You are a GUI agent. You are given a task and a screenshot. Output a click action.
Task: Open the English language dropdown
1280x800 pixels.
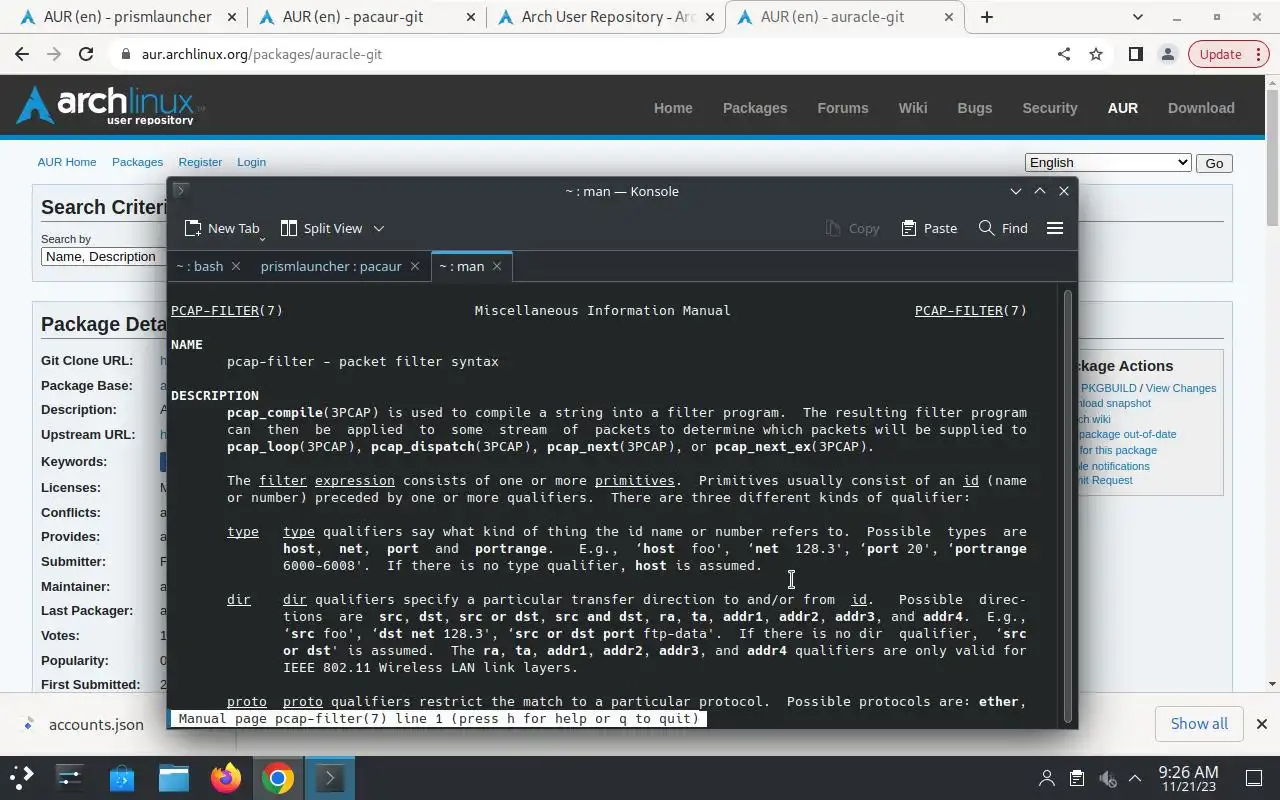click(x=1108, y=163)
